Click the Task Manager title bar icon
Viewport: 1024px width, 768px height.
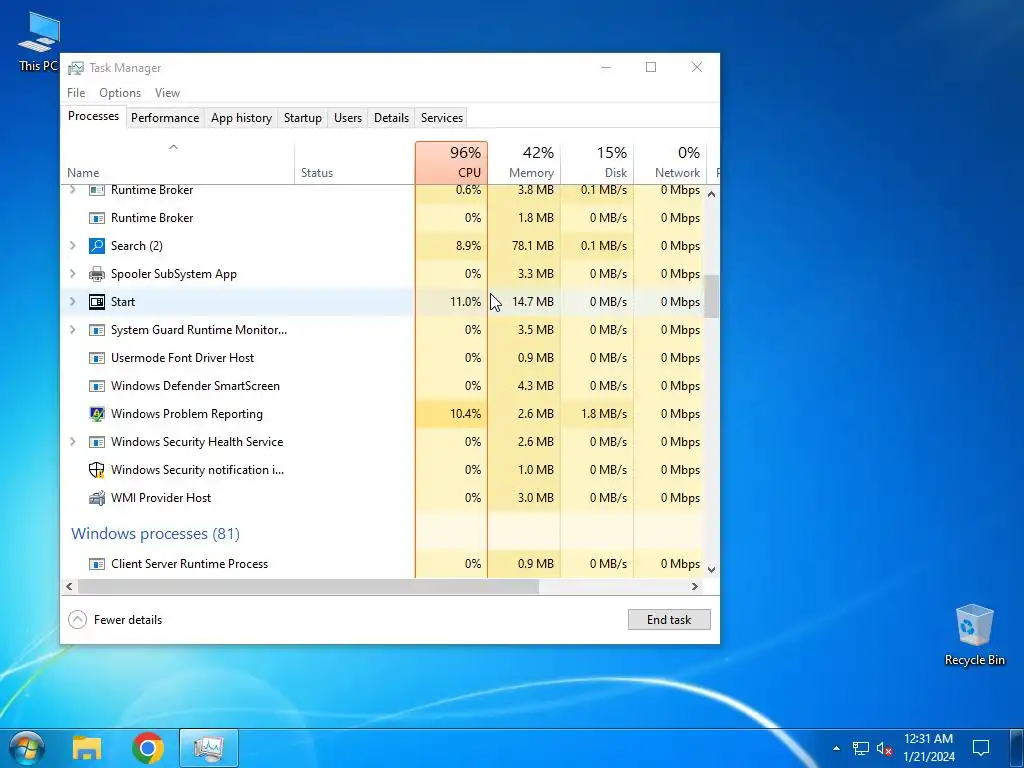76,68
